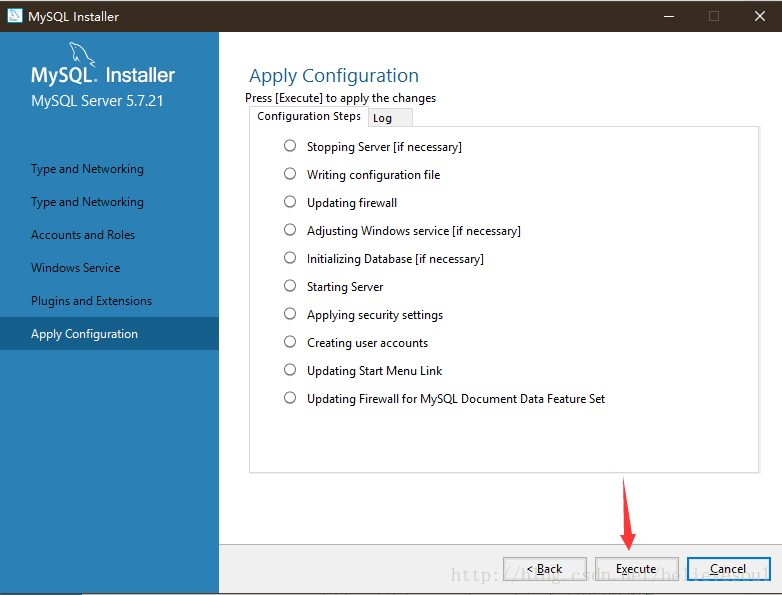Screen dimensions: 782x595
Task: Click the 'Apply Configuration' page heading
Action: coord(334,76)
